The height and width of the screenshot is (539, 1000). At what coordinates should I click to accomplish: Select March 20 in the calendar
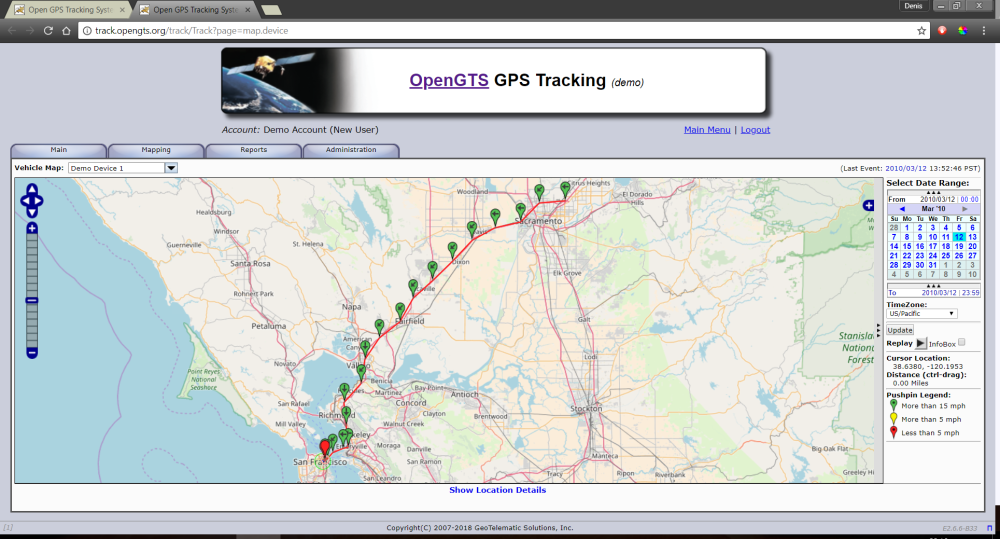[x=972, y=246]
